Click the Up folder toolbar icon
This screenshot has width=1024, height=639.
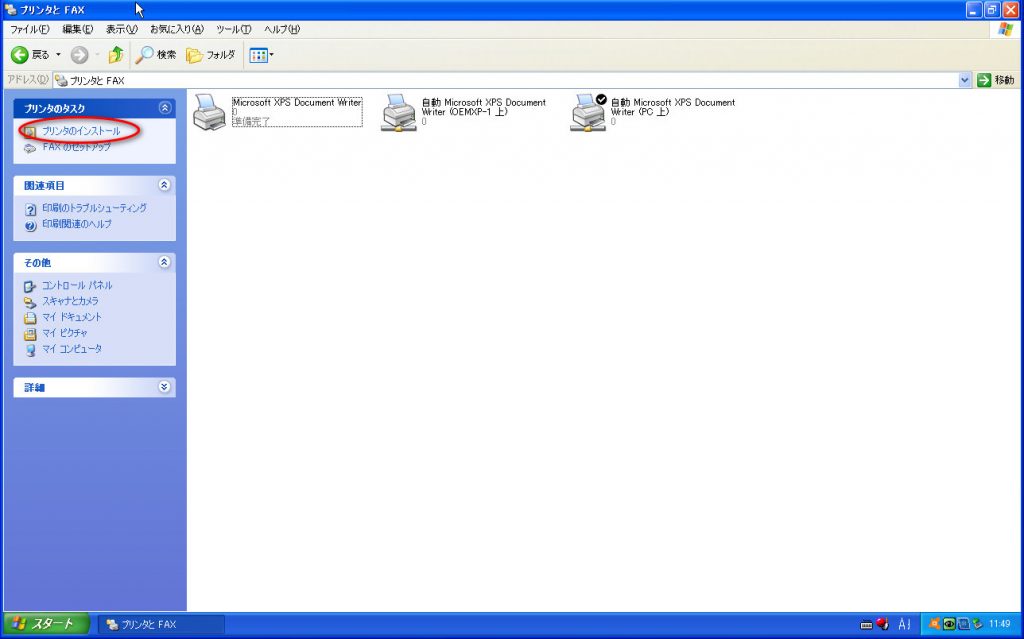[116, 55]
